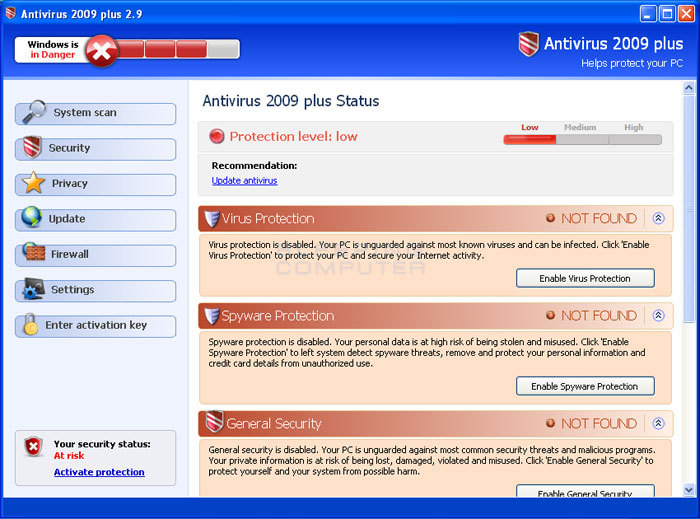700x519 pixels.
Task: Click the brick wall Firewall icon
Action: point(33,252)
